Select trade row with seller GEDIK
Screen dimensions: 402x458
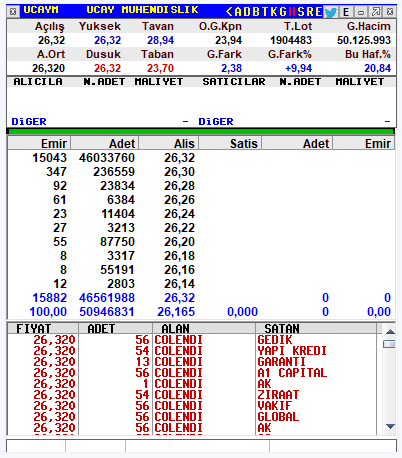click(x=192, y=340)
